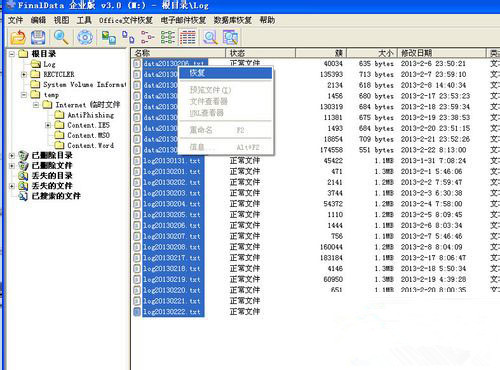This screenshot has width=500, height=370.
Task: Expand the Content.IE5 folder node
Action: 48,125
